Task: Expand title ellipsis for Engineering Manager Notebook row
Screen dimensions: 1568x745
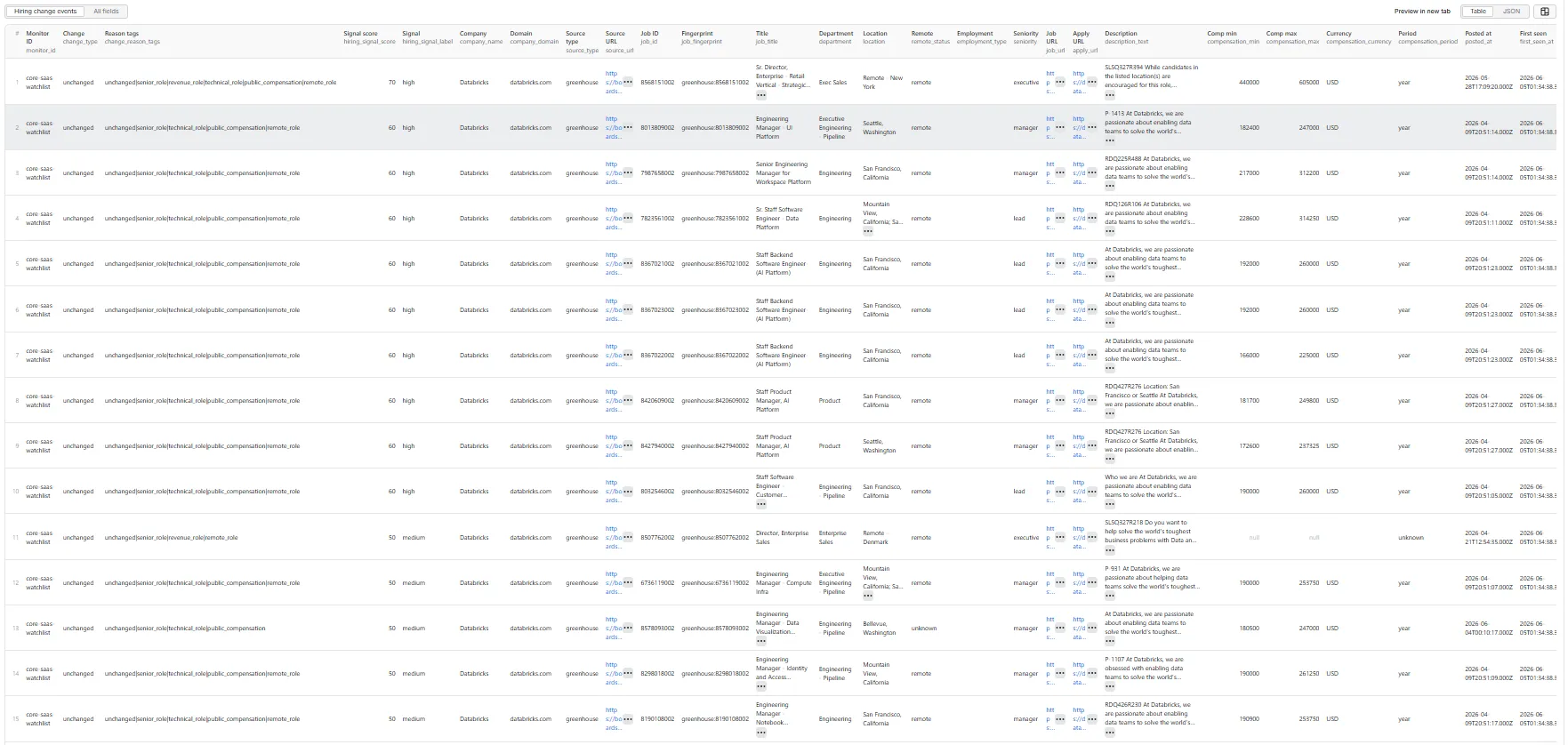Action: 761,732
